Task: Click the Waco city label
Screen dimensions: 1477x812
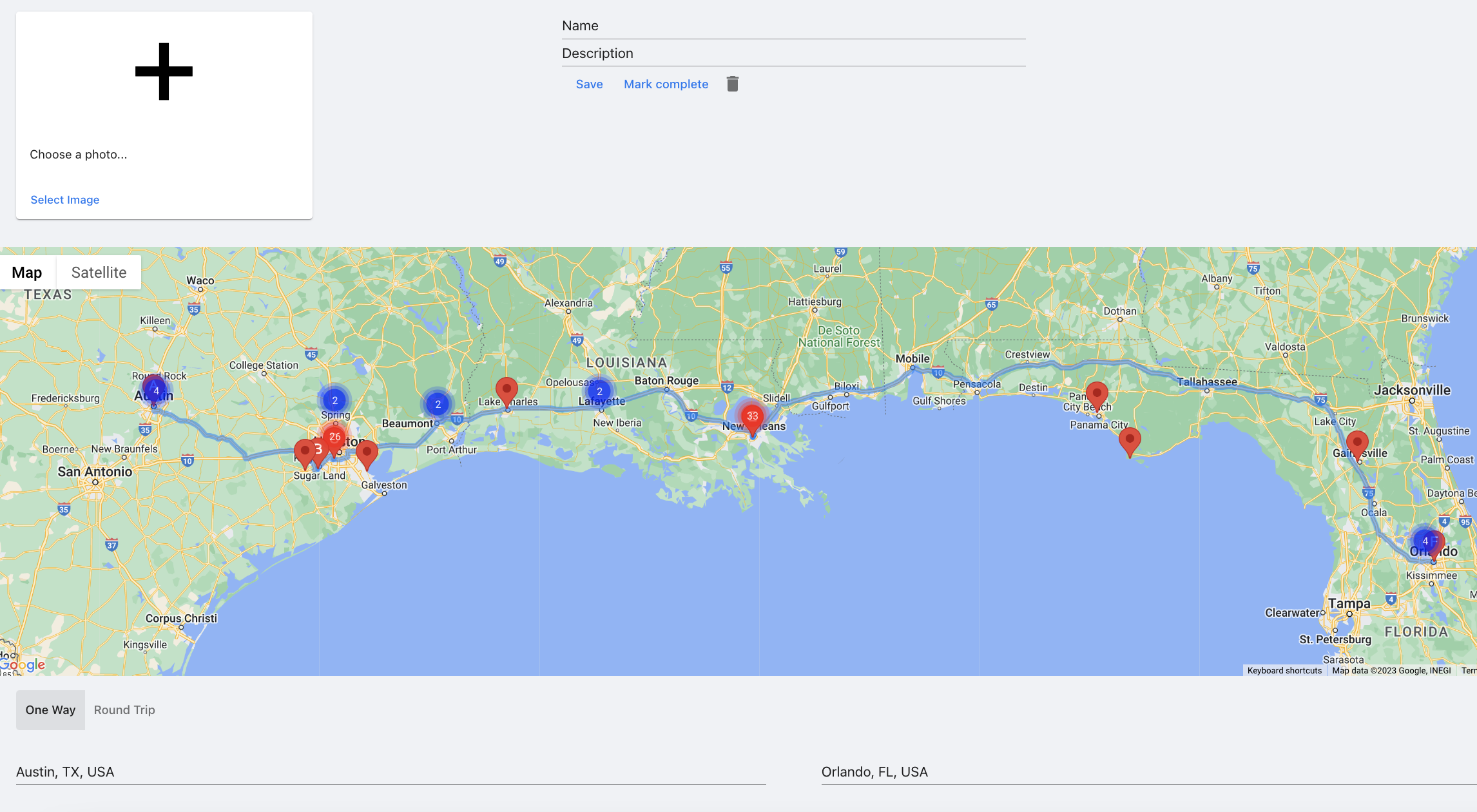Action: tap(200, 280)
